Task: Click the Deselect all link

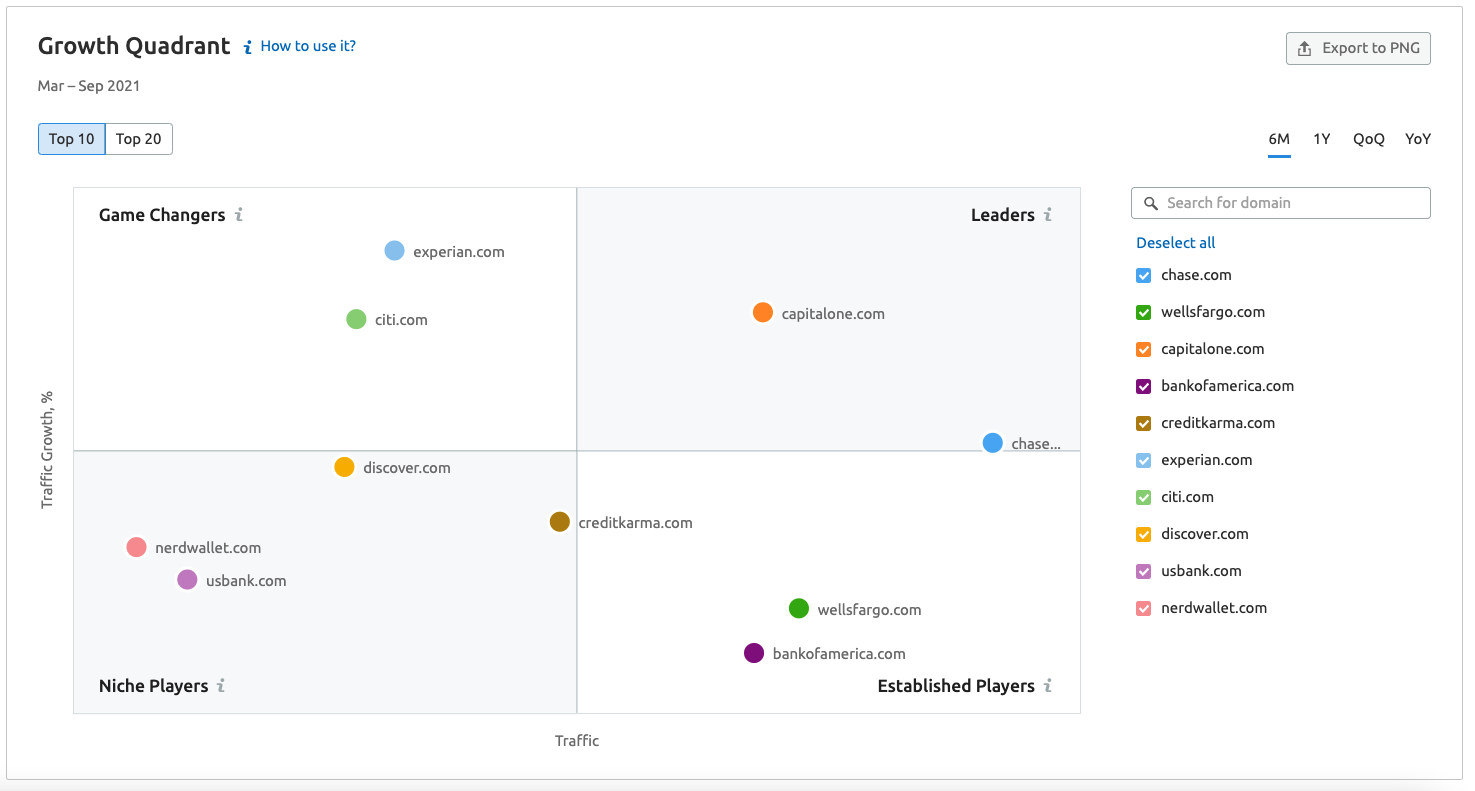Action: tap(1176, 243)
